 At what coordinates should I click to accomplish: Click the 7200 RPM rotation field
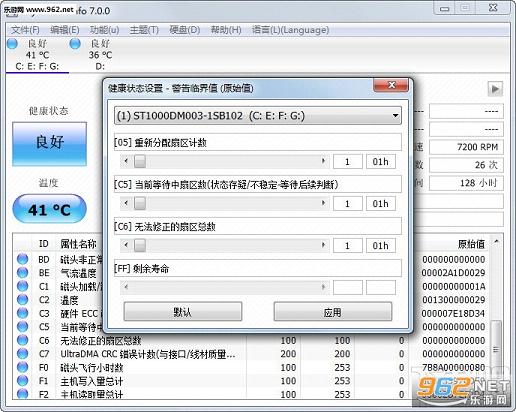(x=466, y=147)
